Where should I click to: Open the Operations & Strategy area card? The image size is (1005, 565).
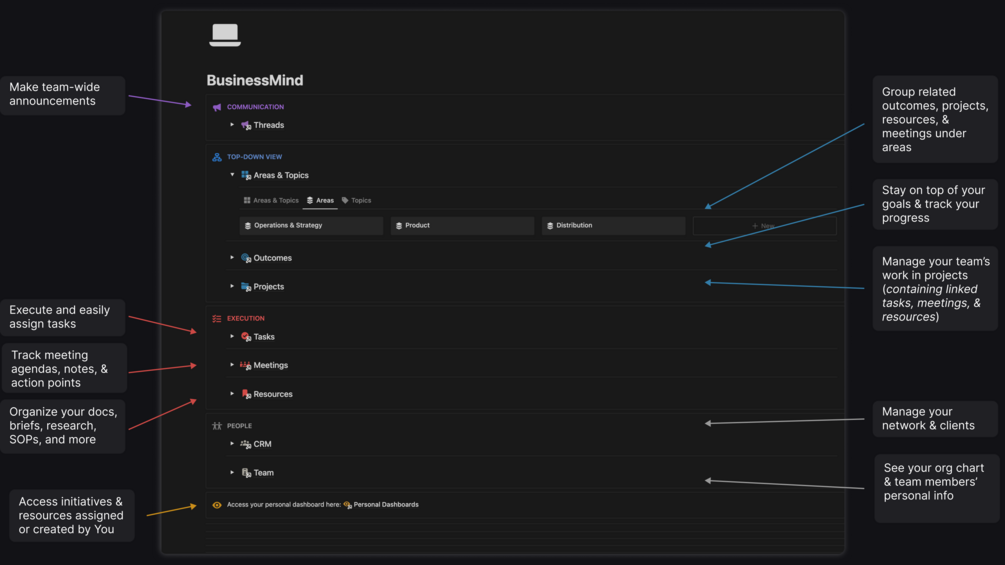point(311,225)
